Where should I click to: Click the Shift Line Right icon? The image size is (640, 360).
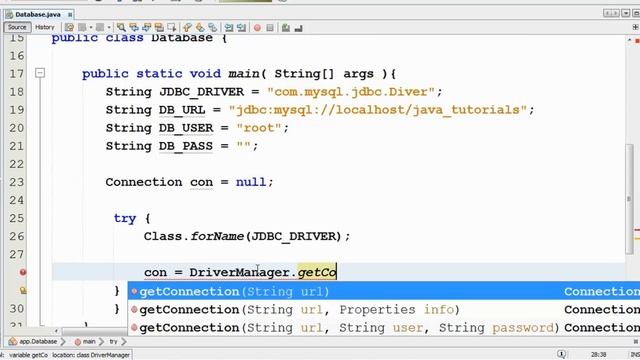tap(241, 28)
